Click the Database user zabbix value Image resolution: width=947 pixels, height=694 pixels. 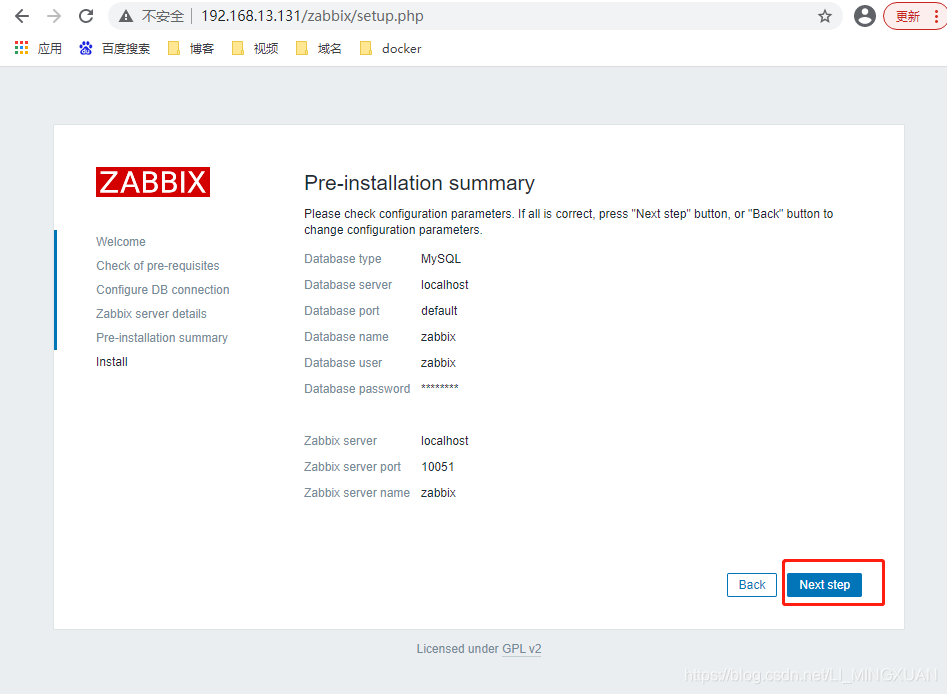pos(438,362)
